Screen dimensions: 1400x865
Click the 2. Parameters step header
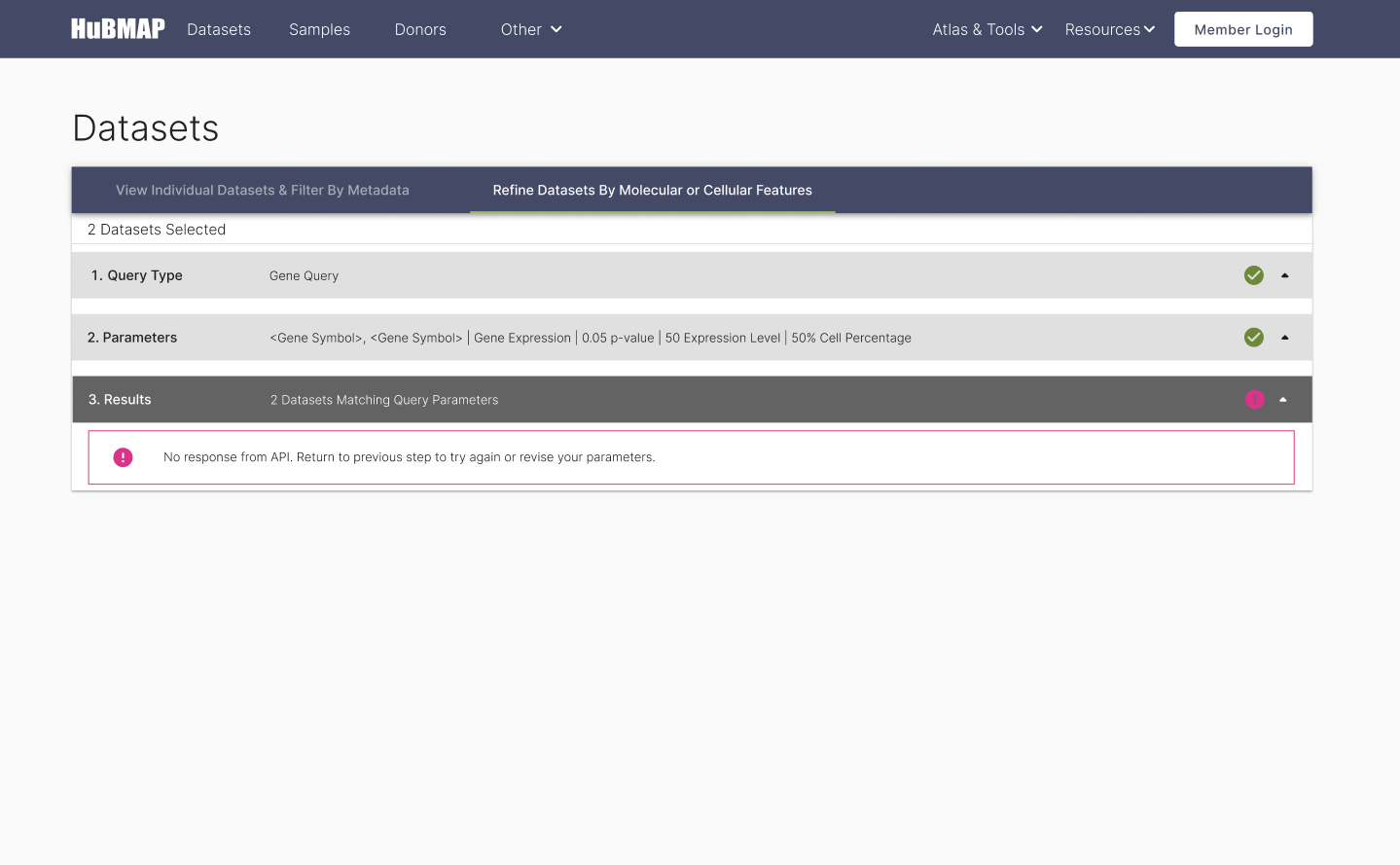[x=132, y=337]
